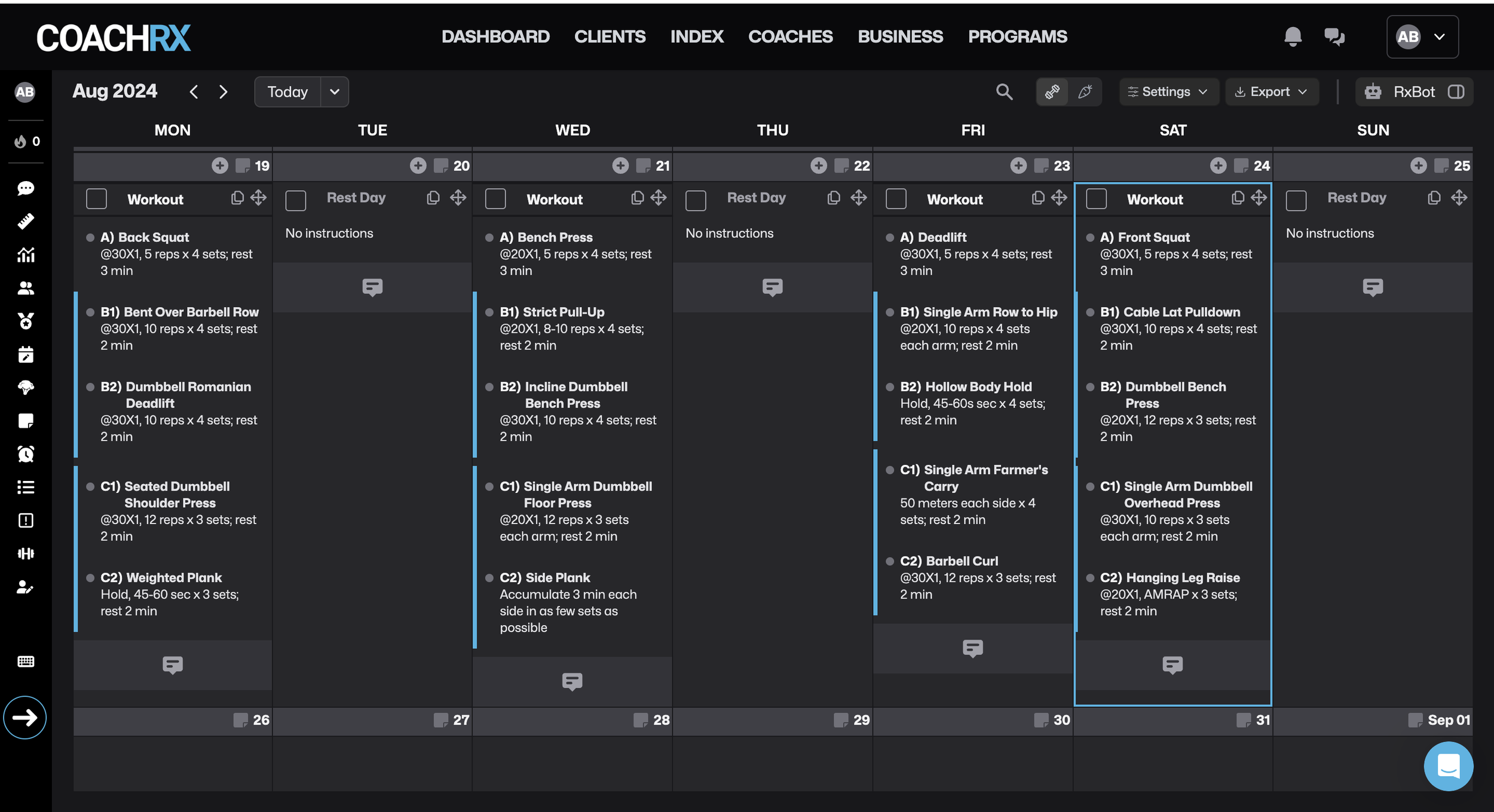Open the dumbbell icon in left sidebar
1494x812 pixels.
pos(26,553)
